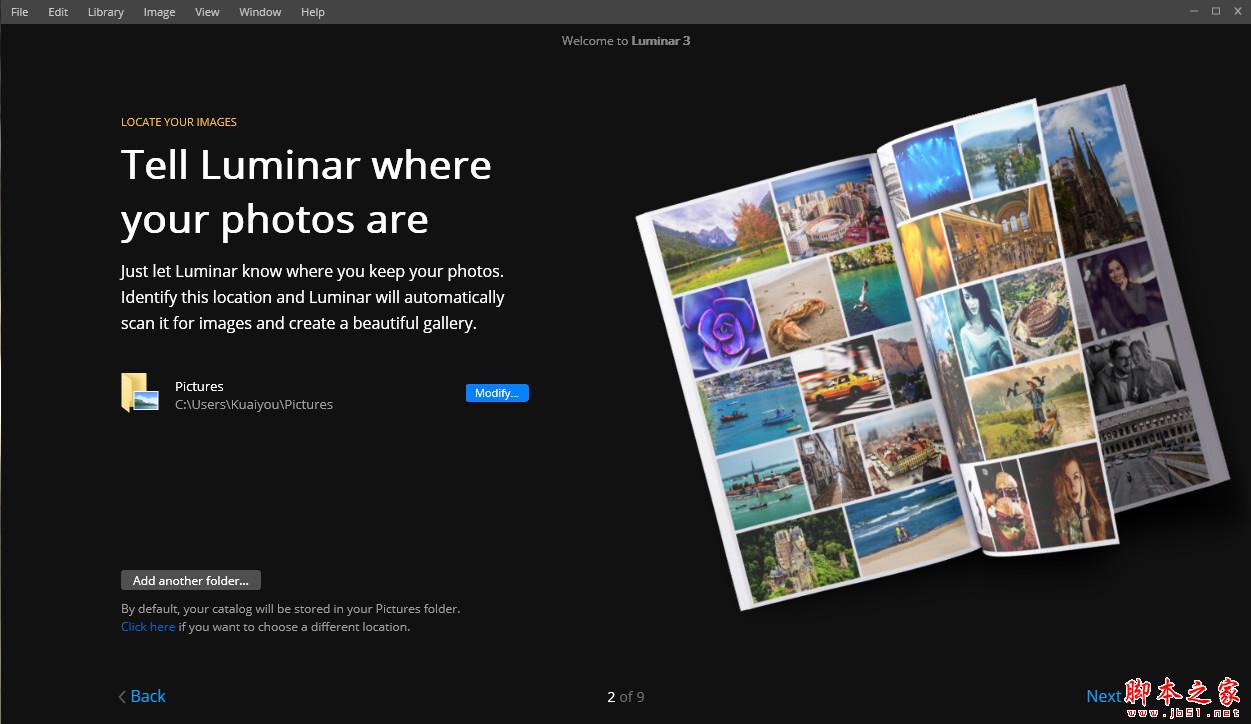Open the View menu
1251x724 pixels.
(207, 11)
